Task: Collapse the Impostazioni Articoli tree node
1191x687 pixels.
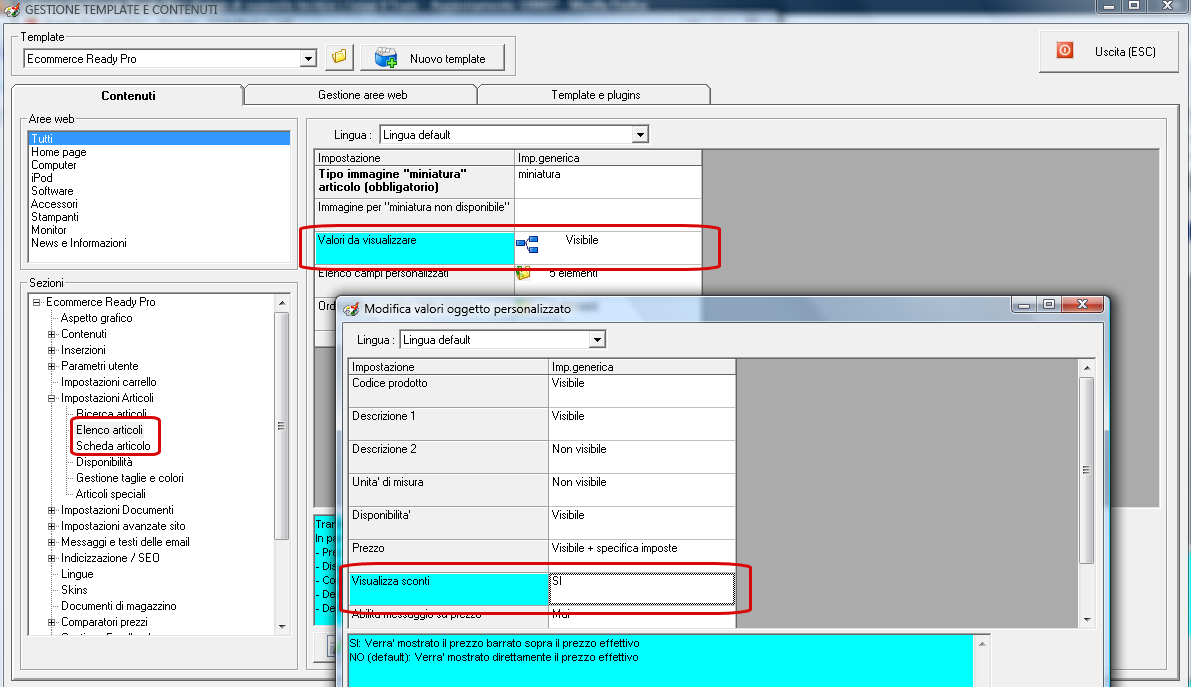Action: (52, 397)
